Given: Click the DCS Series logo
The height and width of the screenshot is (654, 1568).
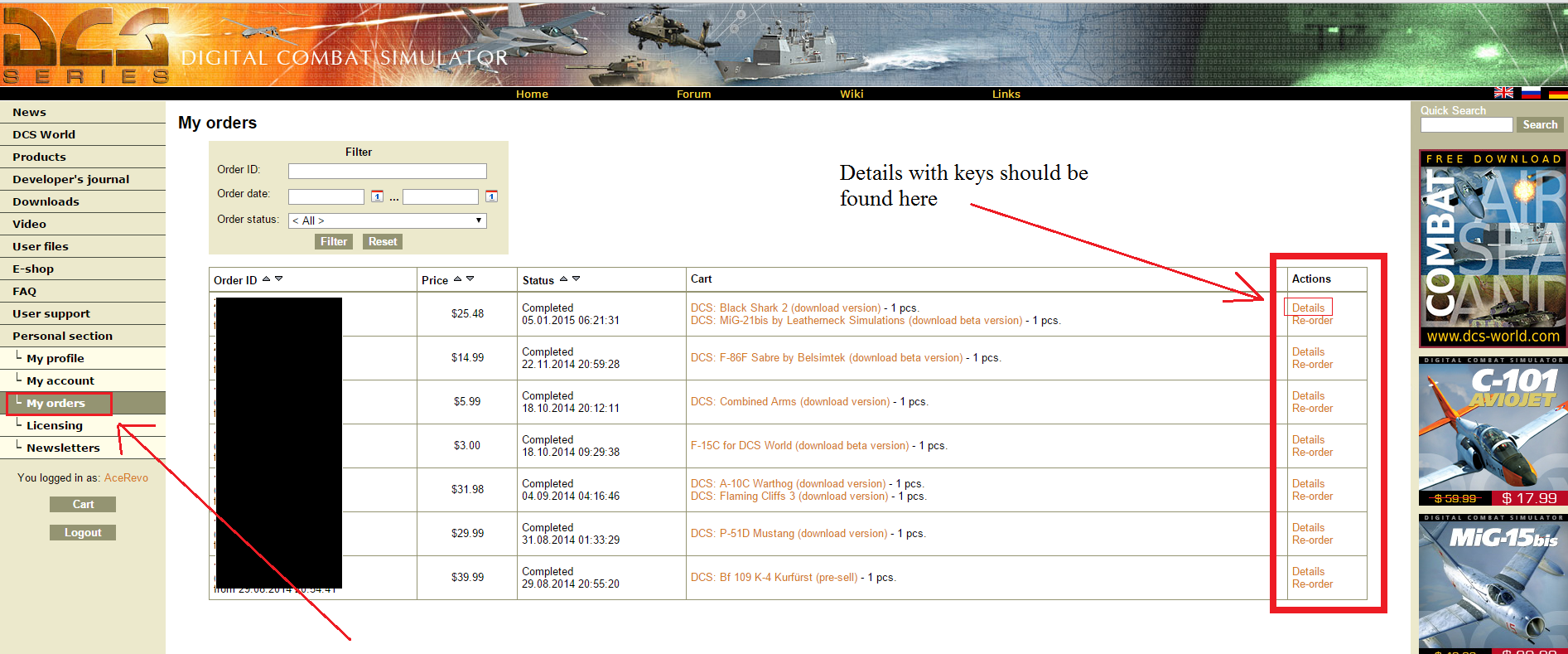Looking at the screenshot, I should [x=85, y=45].
